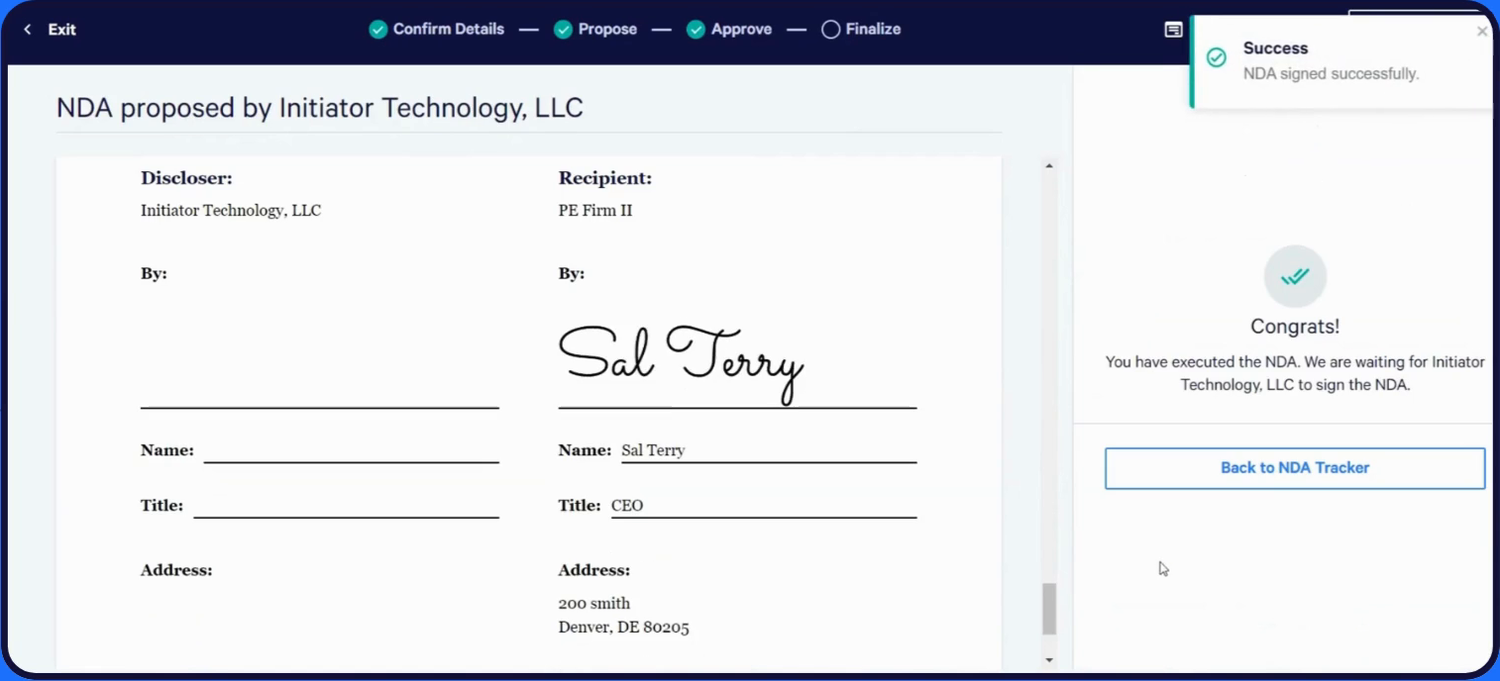Click the Discloser Name field
The width and height of the screenshot is (1500, 681).
351,451
